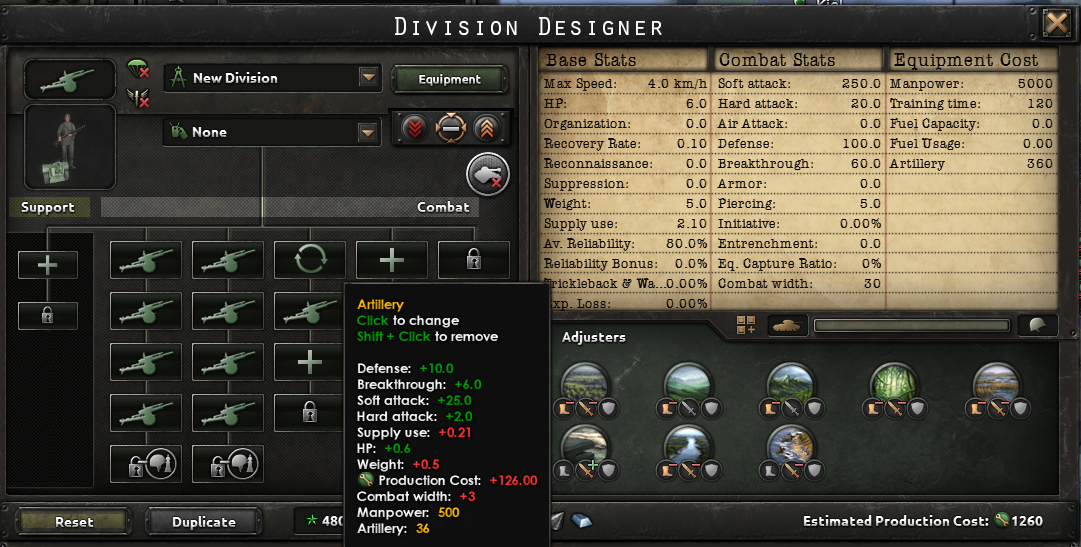Toggle the helmet infantry filter button
The height and width of the screenshot is (547, 1081).
pyautogui.click(x=1038, y=325)
